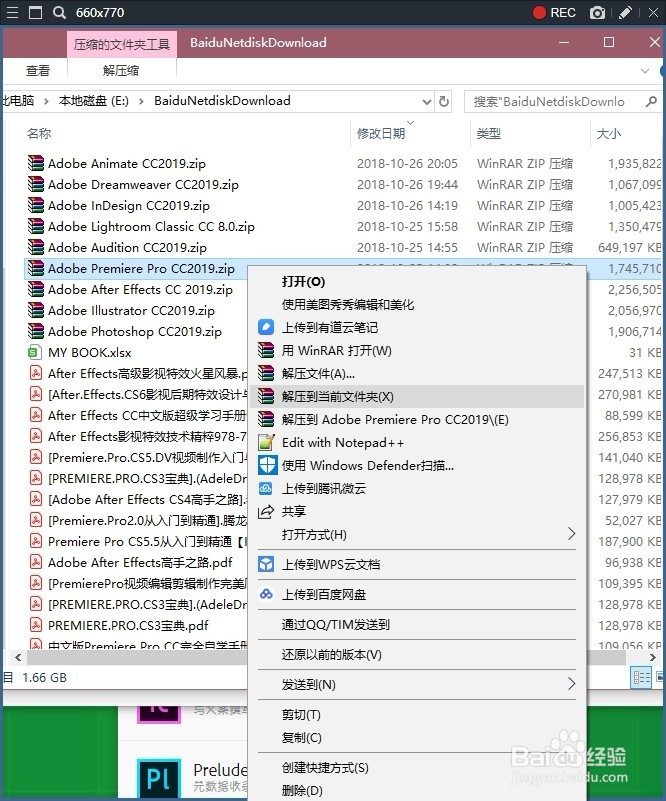The image size is (666, 801).
Task: Open the pencil drawing tool in recorder bar
Action: [625, 12]
